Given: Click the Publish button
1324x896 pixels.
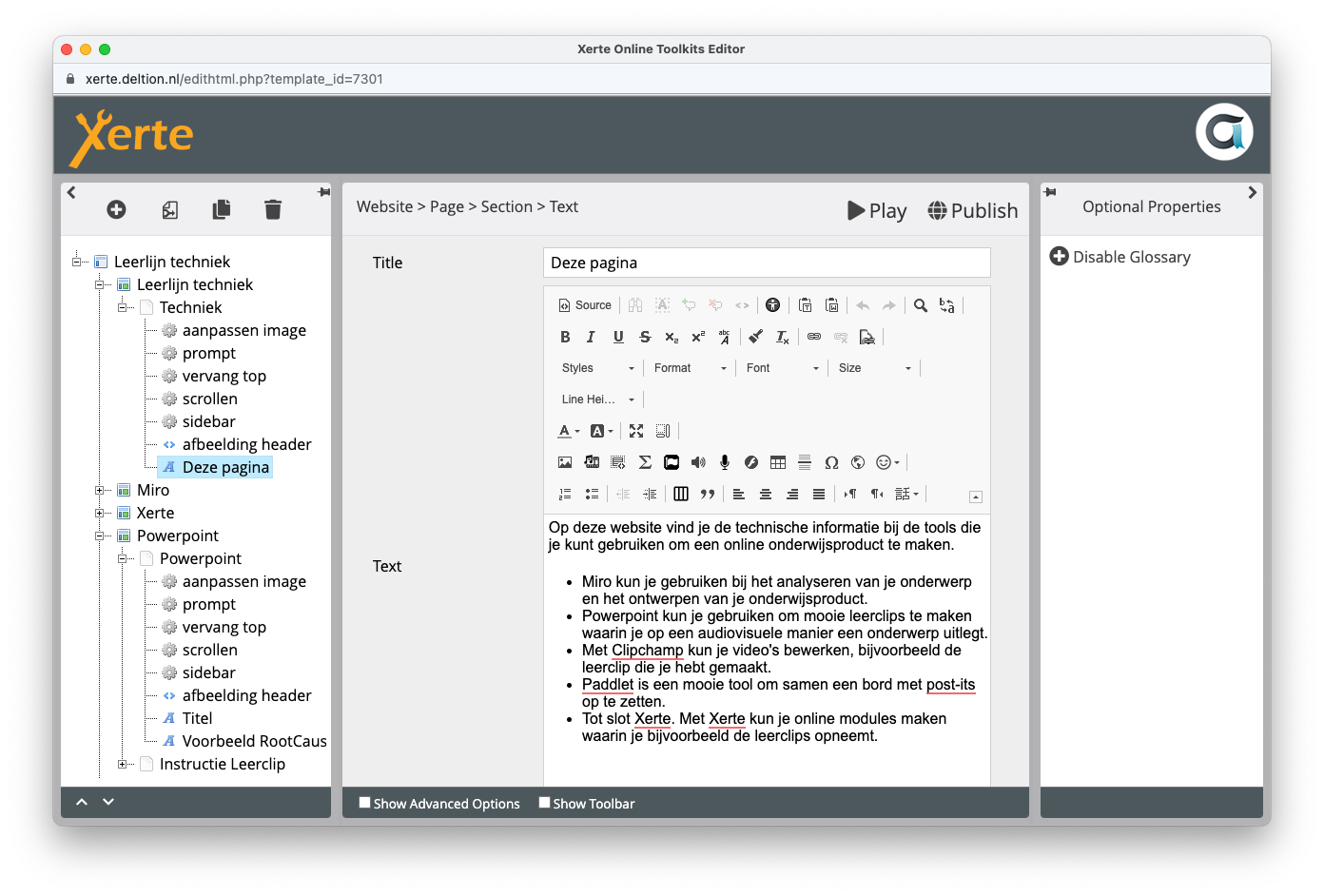Looking at the screenshot, I should point(973,210).
